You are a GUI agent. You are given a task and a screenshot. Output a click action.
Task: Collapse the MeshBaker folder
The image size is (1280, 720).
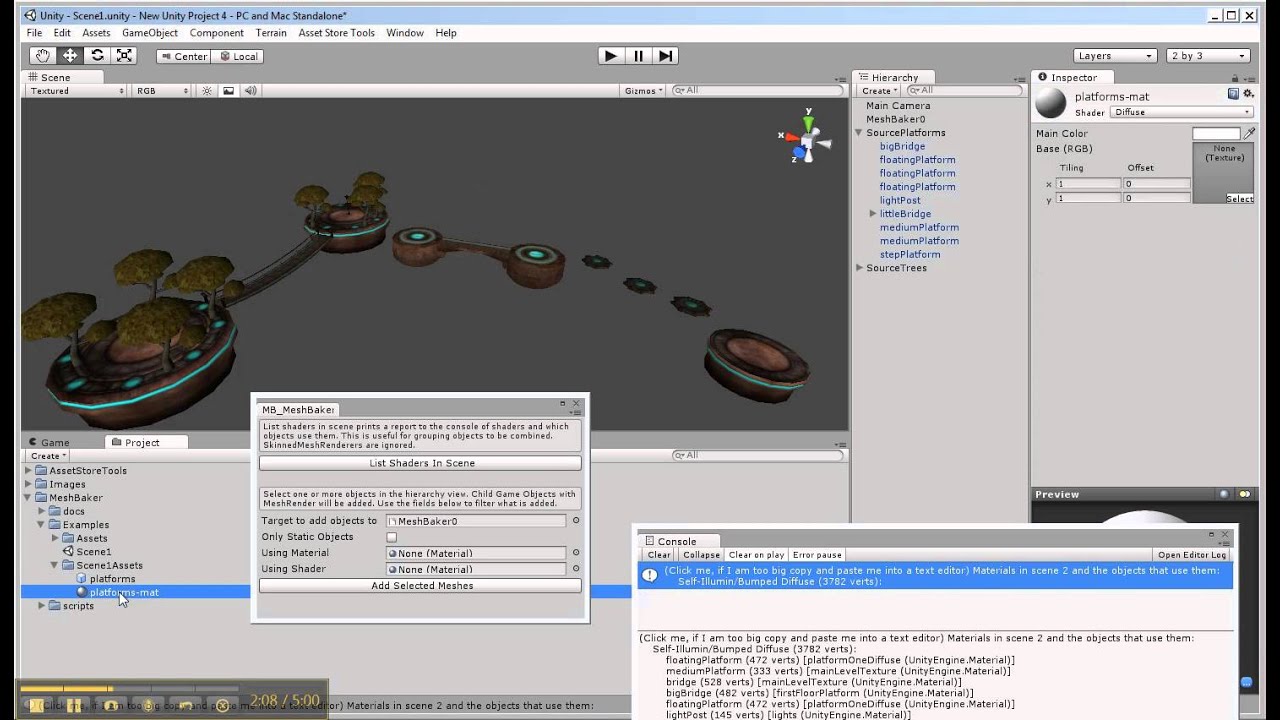(x=28, y=498)
